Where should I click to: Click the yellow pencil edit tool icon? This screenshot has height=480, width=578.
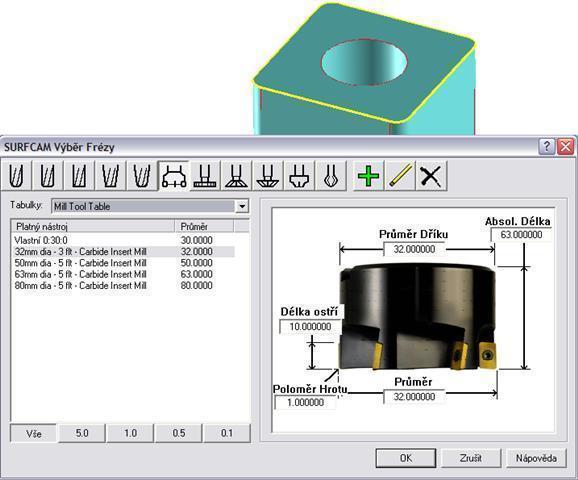[x=400, y=176]
